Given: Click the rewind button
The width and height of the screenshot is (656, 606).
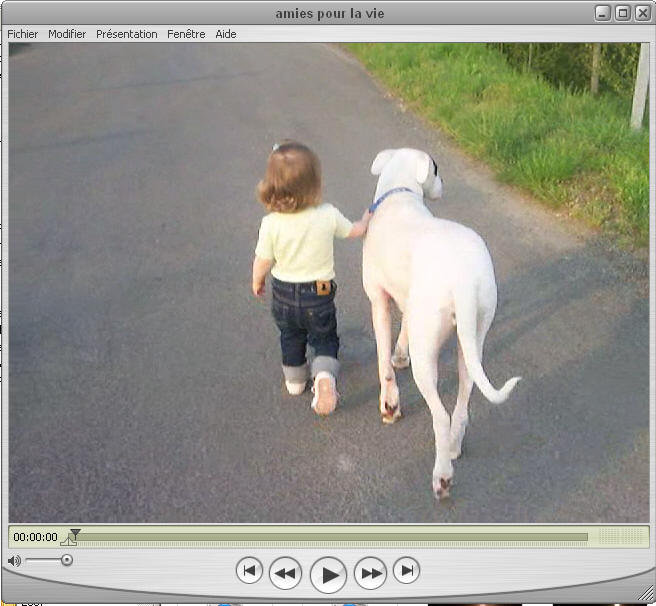Looking at the screenshot, I should click(x=285, y=573).
